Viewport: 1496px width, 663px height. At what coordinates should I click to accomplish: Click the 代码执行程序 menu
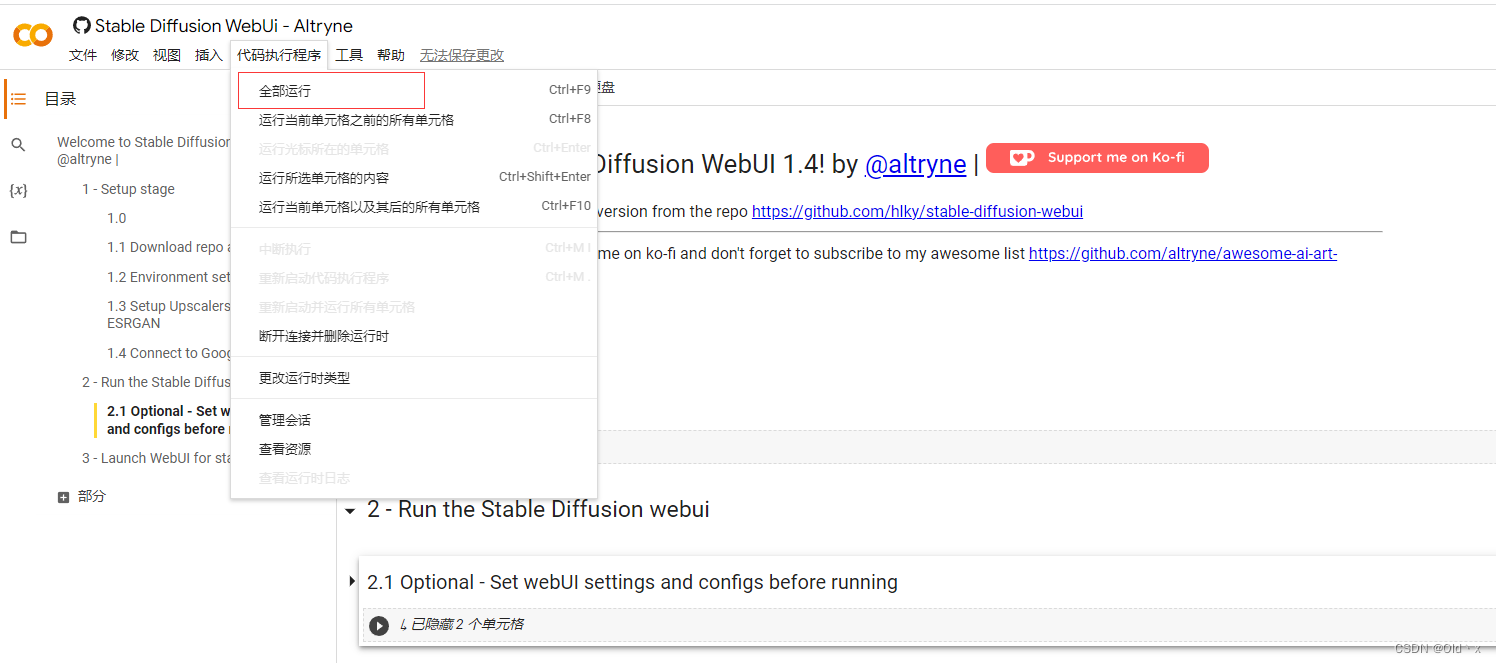(x=279, y=55)
